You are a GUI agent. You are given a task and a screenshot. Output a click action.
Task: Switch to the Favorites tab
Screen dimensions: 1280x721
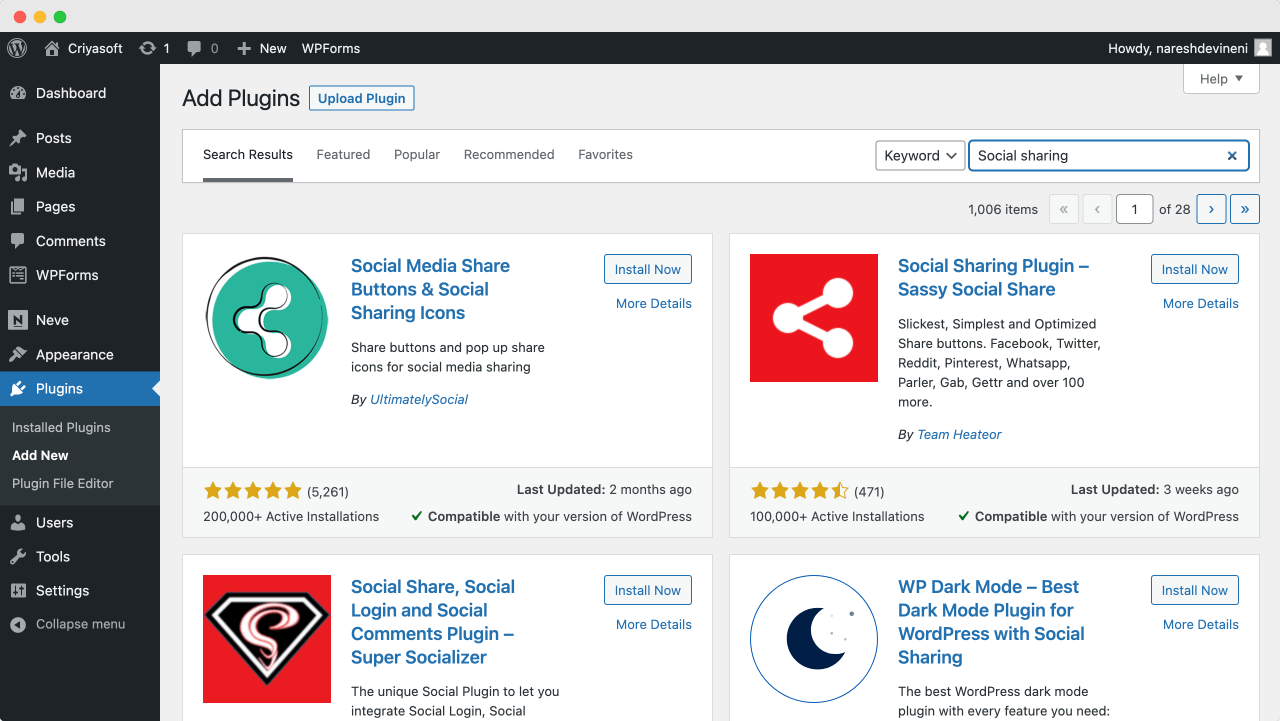coord(605,154)
